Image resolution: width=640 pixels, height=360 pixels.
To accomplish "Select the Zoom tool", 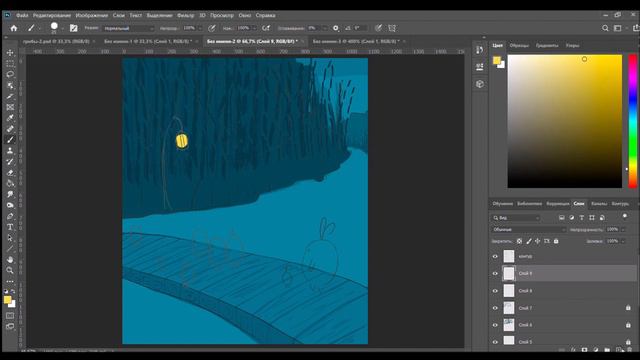I will pos(10,270).
